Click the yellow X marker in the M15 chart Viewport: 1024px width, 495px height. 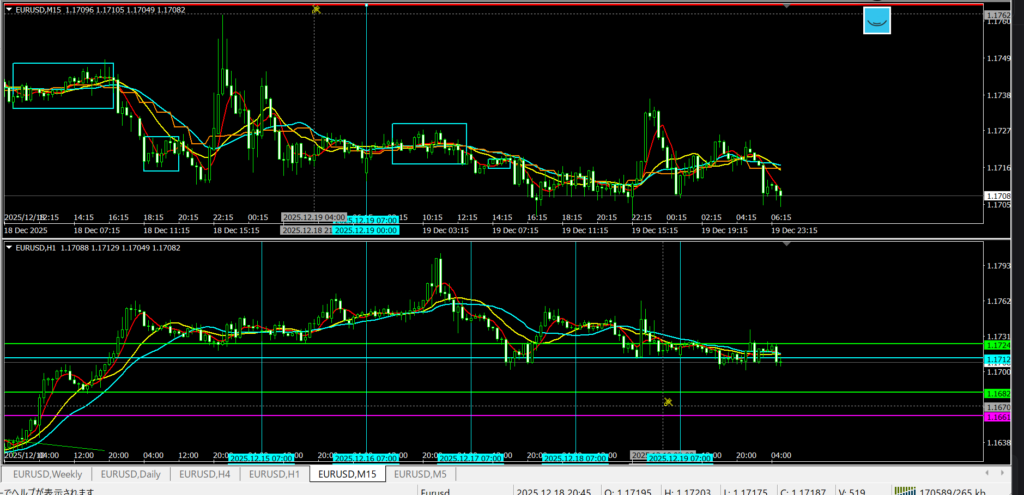(x=316, y=9)
